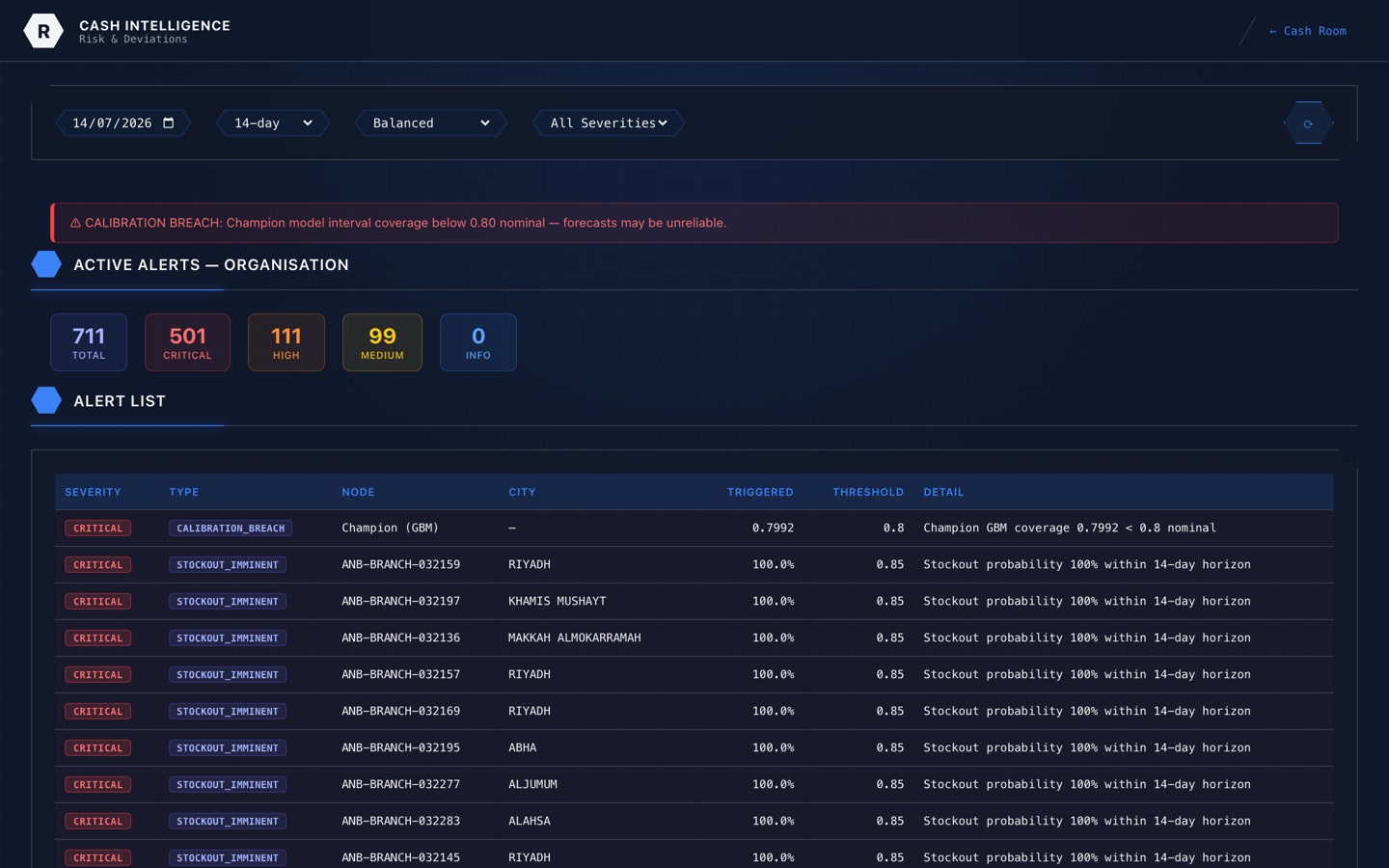Click node ANB-BRANCH-032157
Screen dimensions: 1389x868
tap(400, 674)
